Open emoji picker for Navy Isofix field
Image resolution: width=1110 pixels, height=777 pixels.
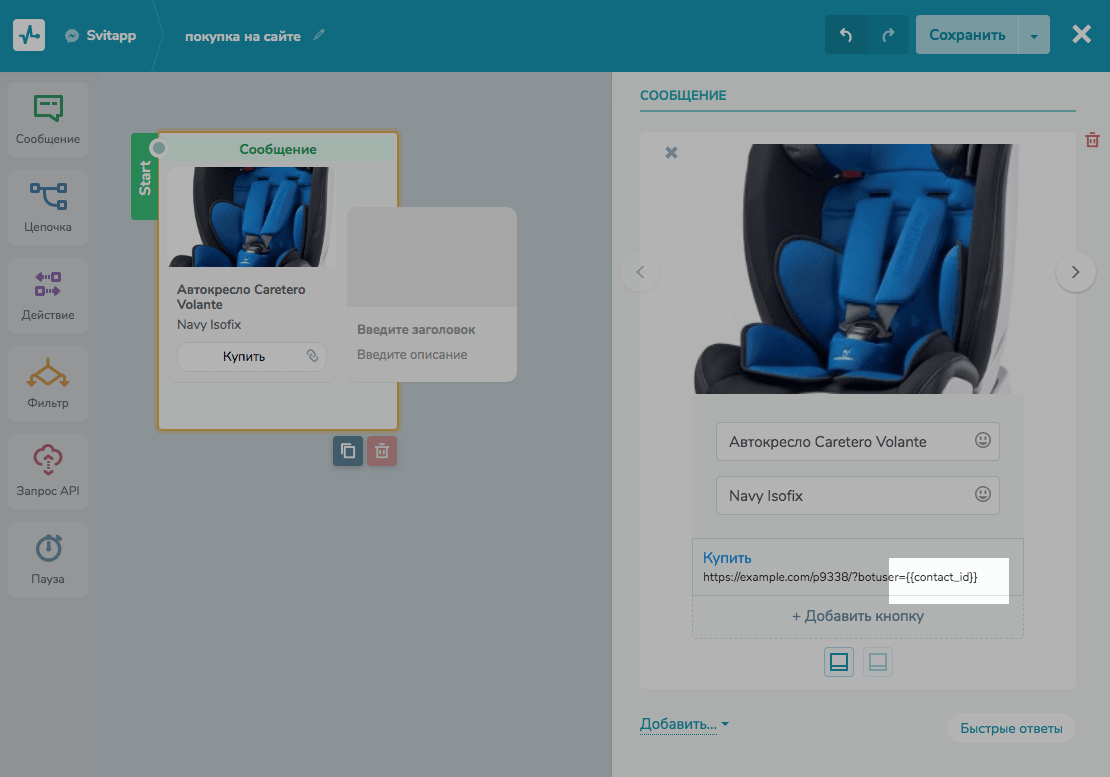pyautogui.click(x=983, y=494)
